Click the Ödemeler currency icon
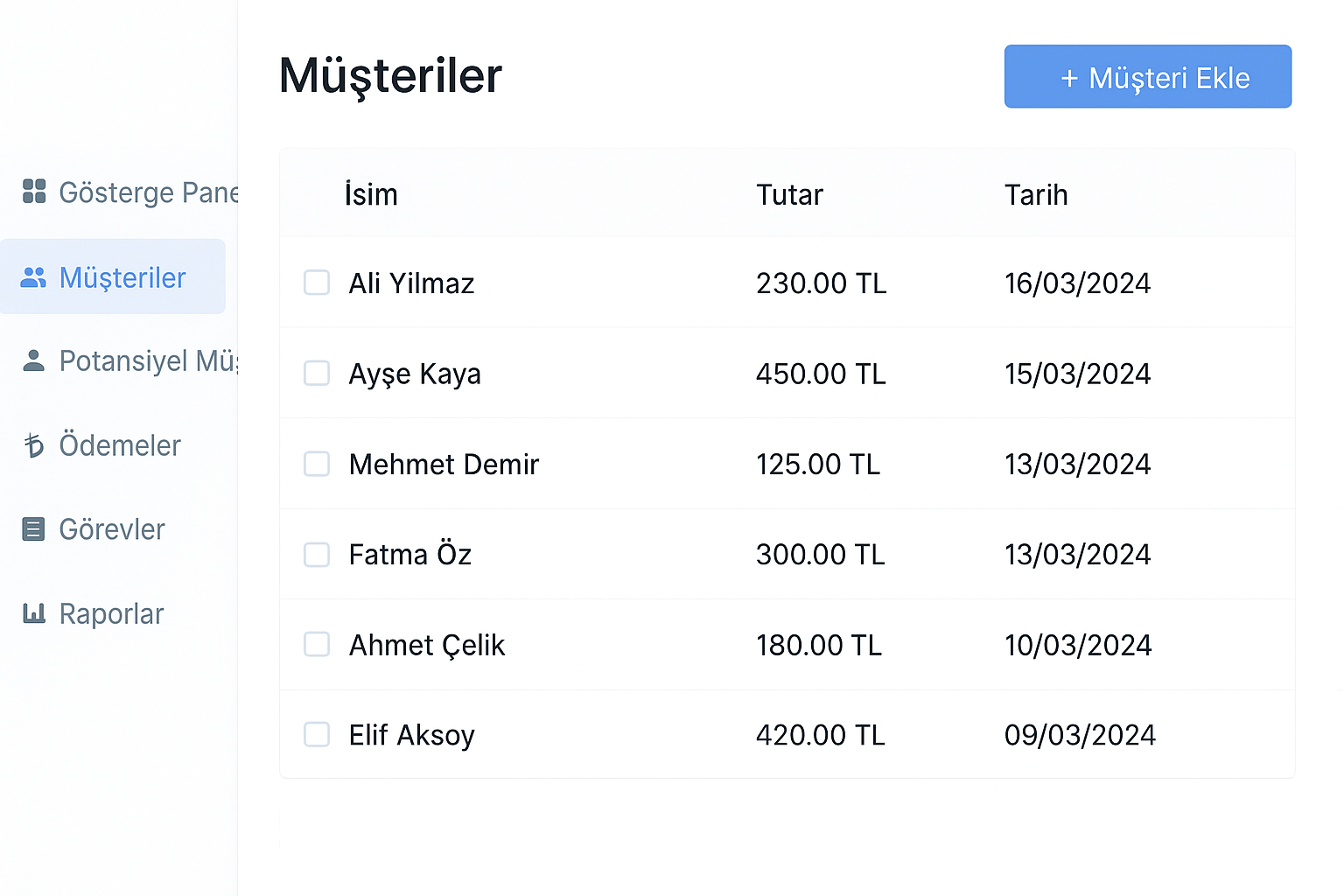 pos(34,445)
